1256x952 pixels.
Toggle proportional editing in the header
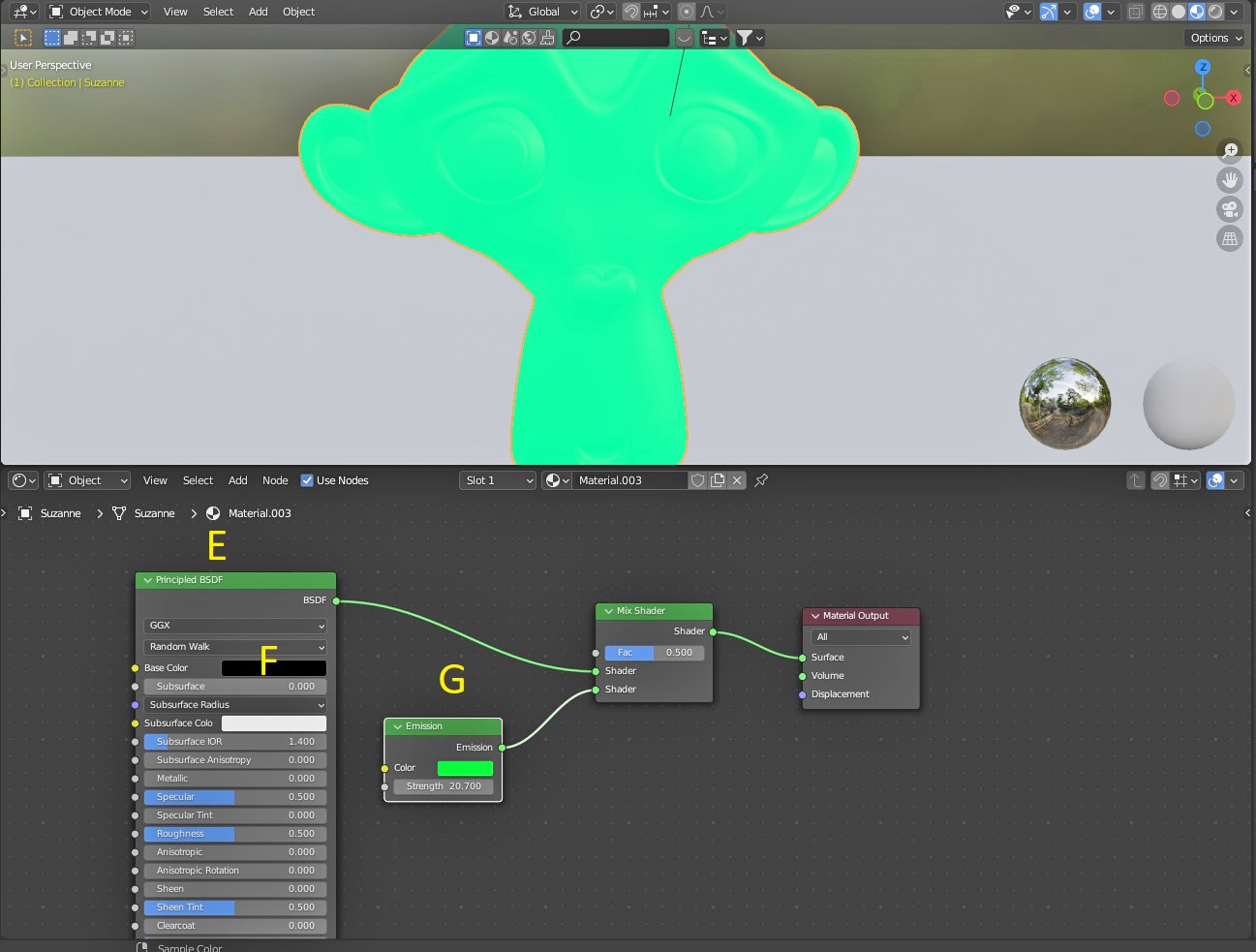687,12
